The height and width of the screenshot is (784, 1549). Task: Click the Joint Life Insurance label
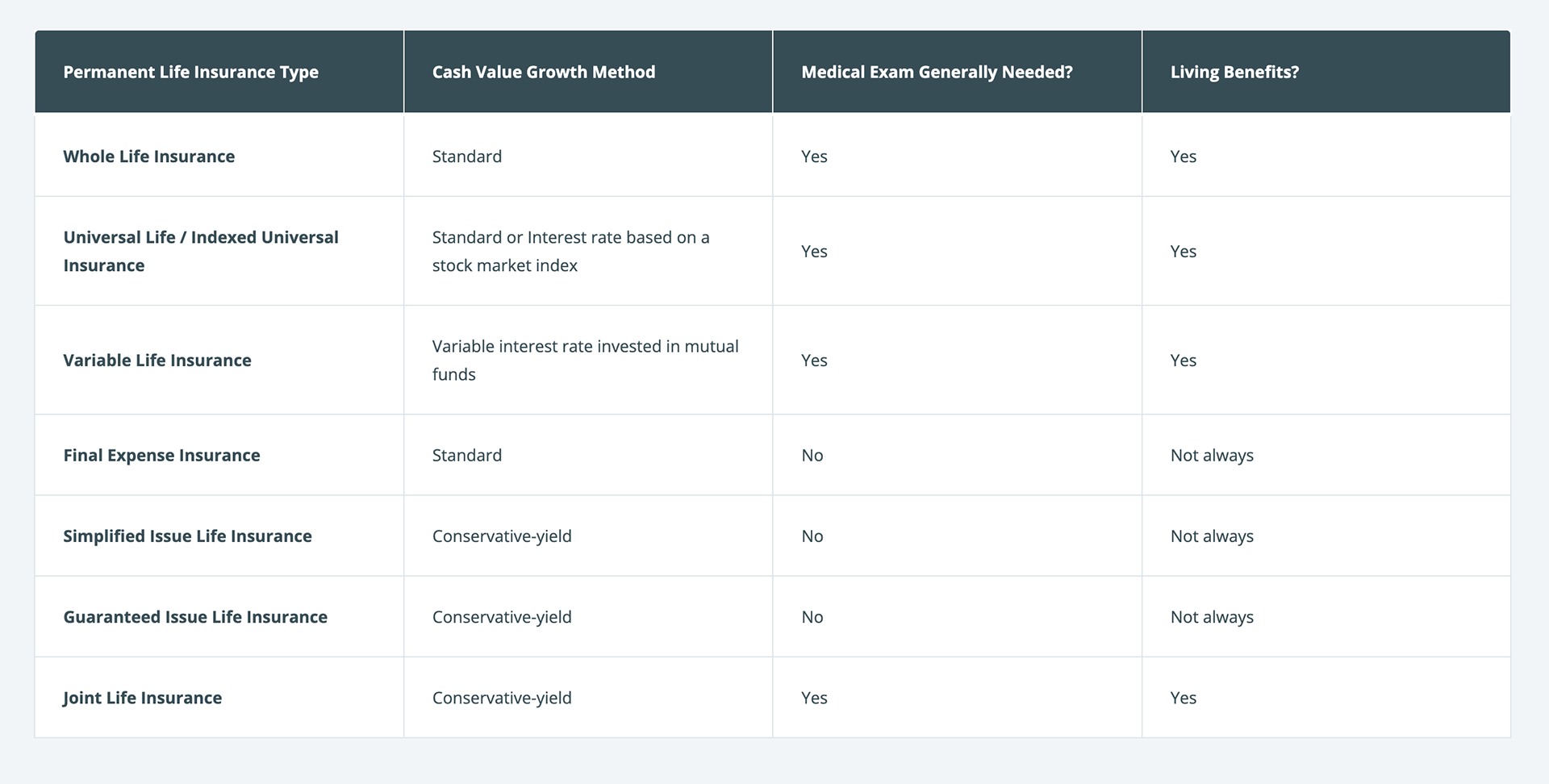coord(142,698)
